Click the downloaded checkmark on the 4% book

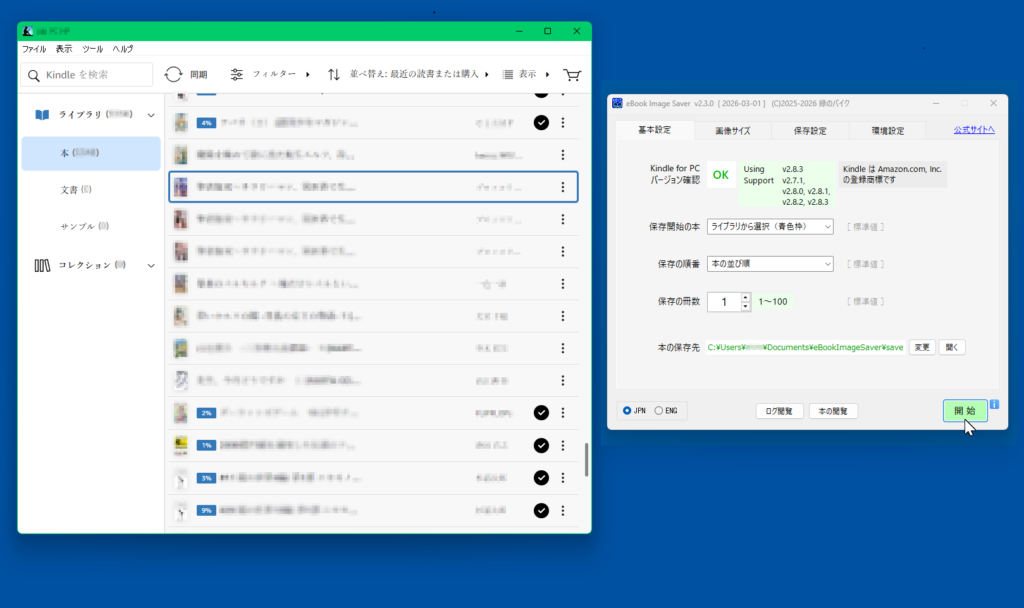pos(541,122)
